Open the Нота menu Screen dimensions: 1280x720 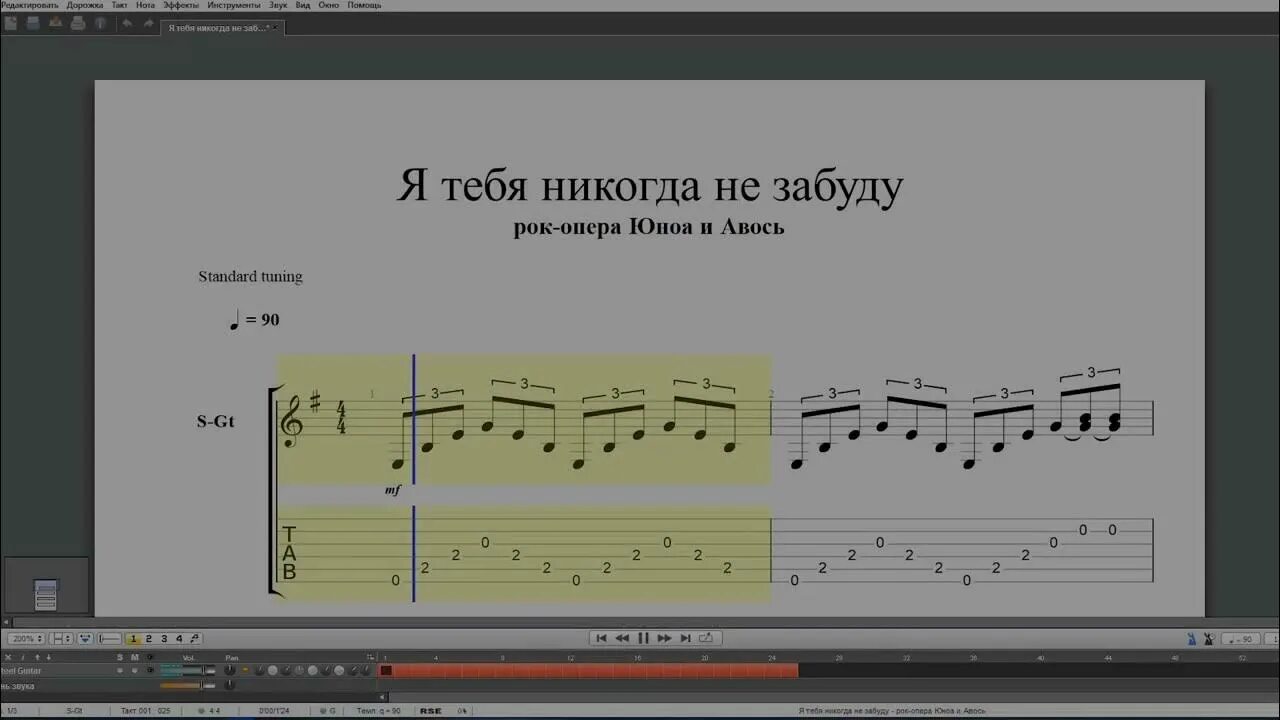pyautogui.click(x=146, y=5)
